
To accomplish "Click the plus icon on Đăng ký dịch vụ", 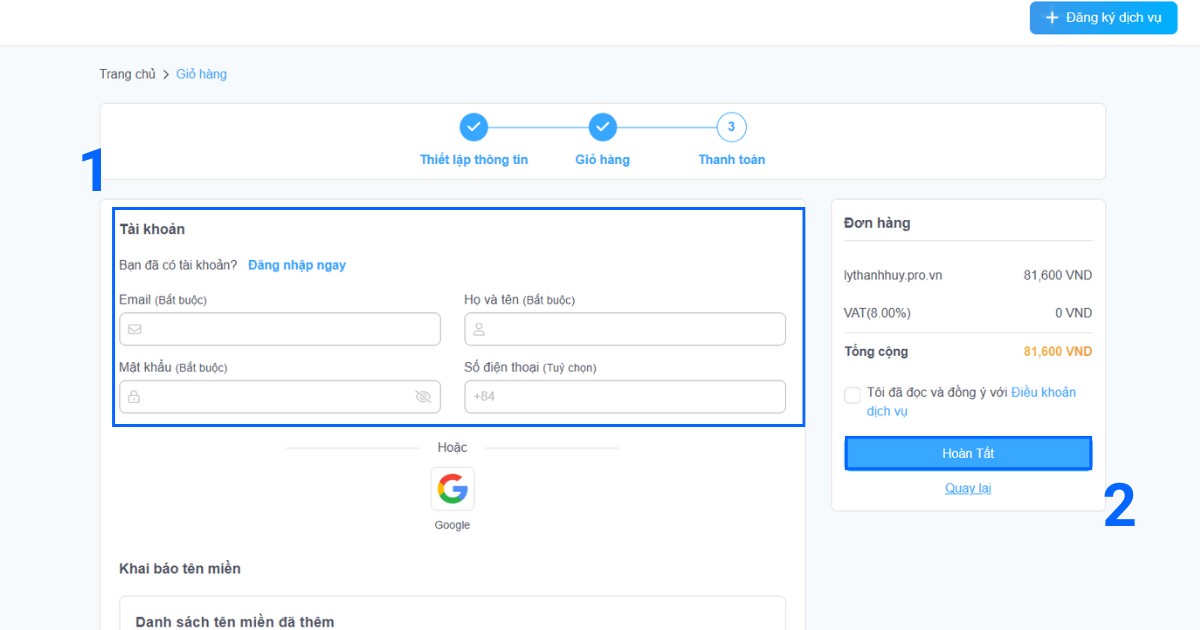I will (x=1052, y=18).
